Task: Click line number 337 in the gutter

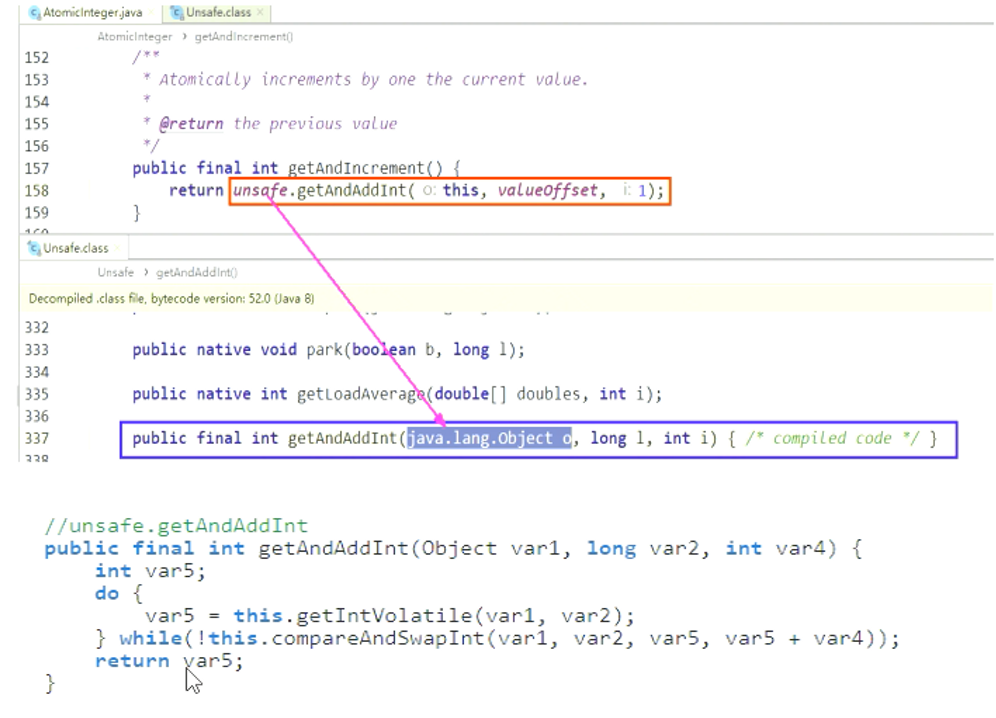Action: pyautogui.click(x=36, y=438)
